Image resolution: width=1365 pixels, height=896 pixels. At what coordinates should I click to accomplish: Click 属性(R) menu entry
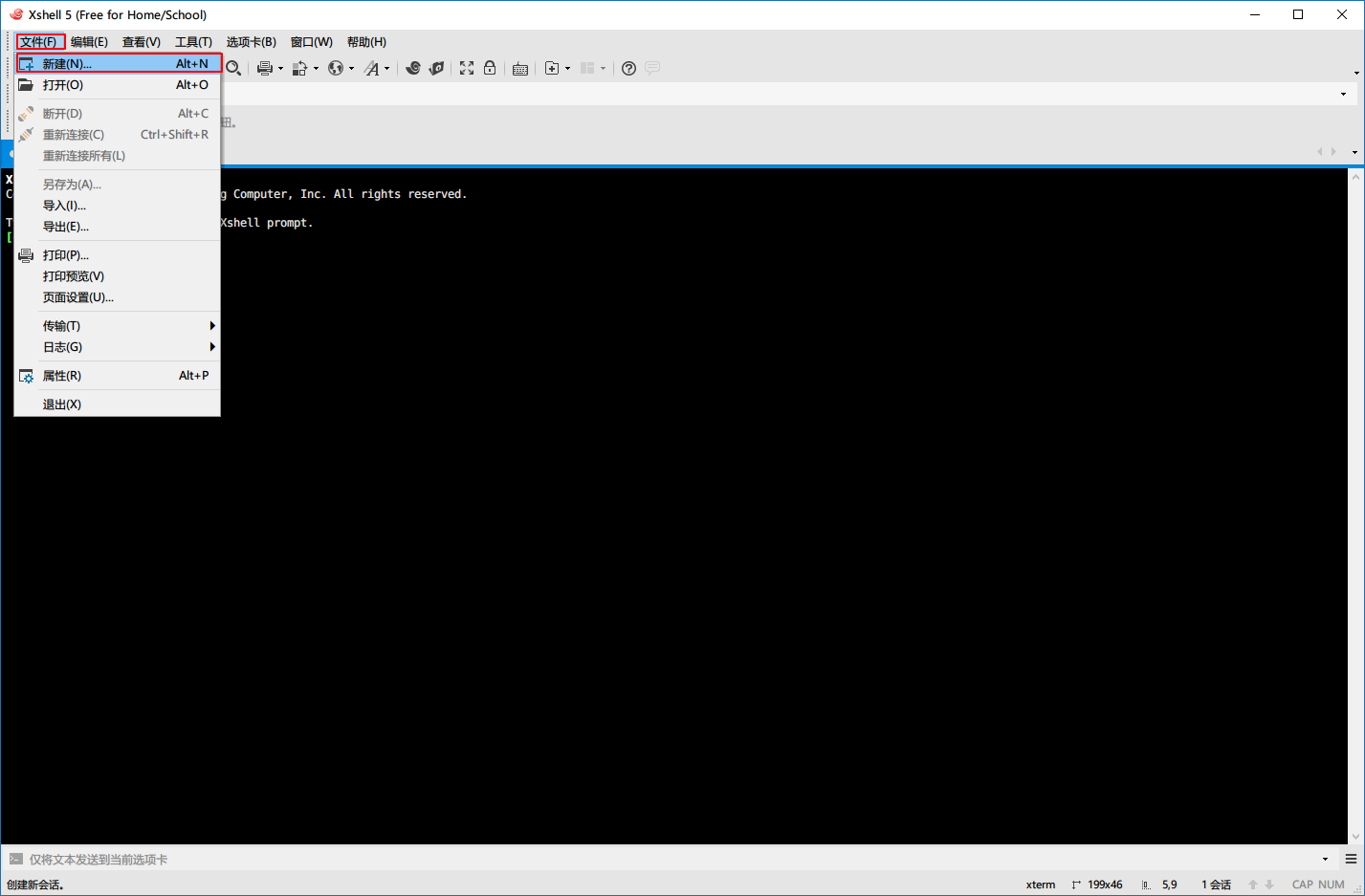(62, 376)
